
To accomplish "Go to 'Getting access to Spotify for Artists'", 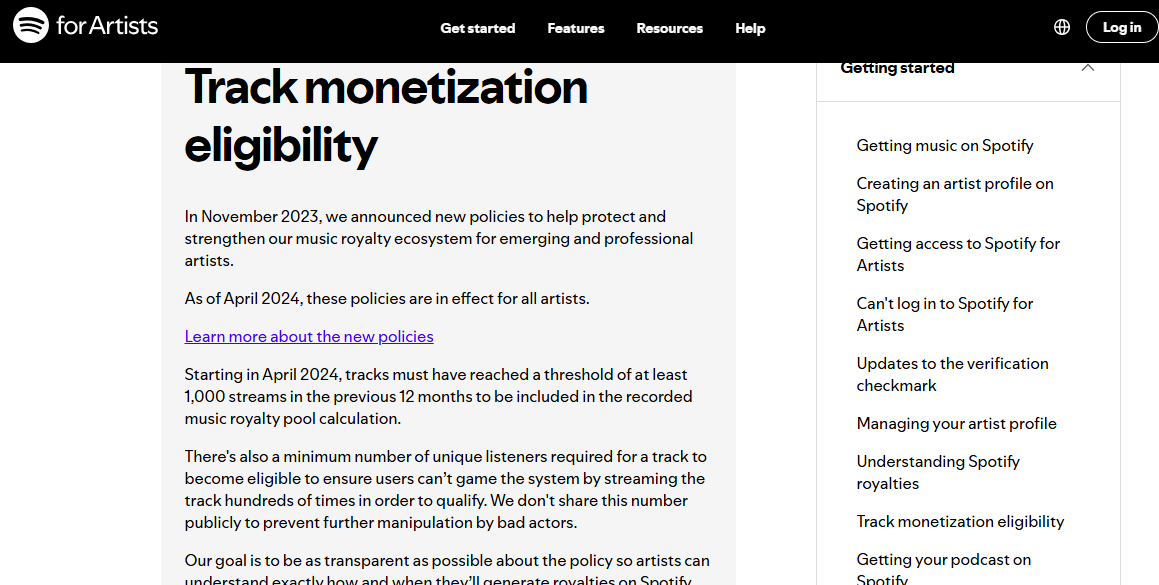I will click(x=958, y=254).
